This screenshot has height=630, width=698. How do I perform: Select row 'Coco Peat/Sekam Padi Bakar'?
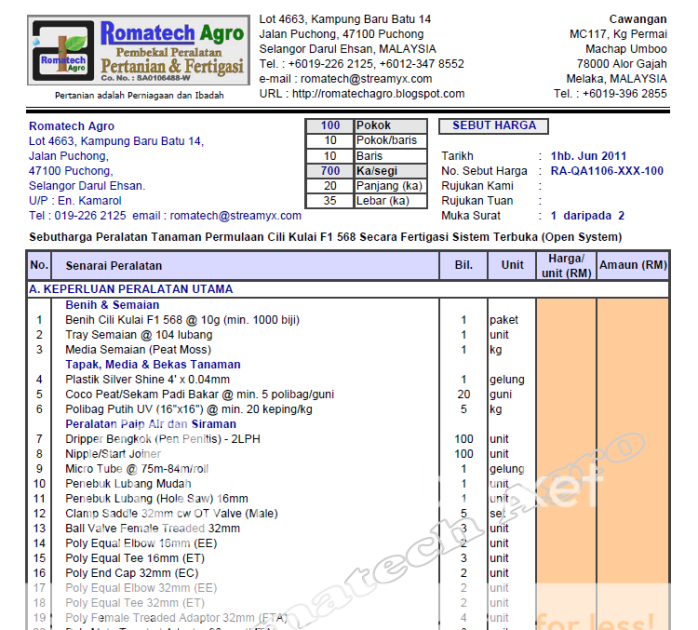[348, 394]
